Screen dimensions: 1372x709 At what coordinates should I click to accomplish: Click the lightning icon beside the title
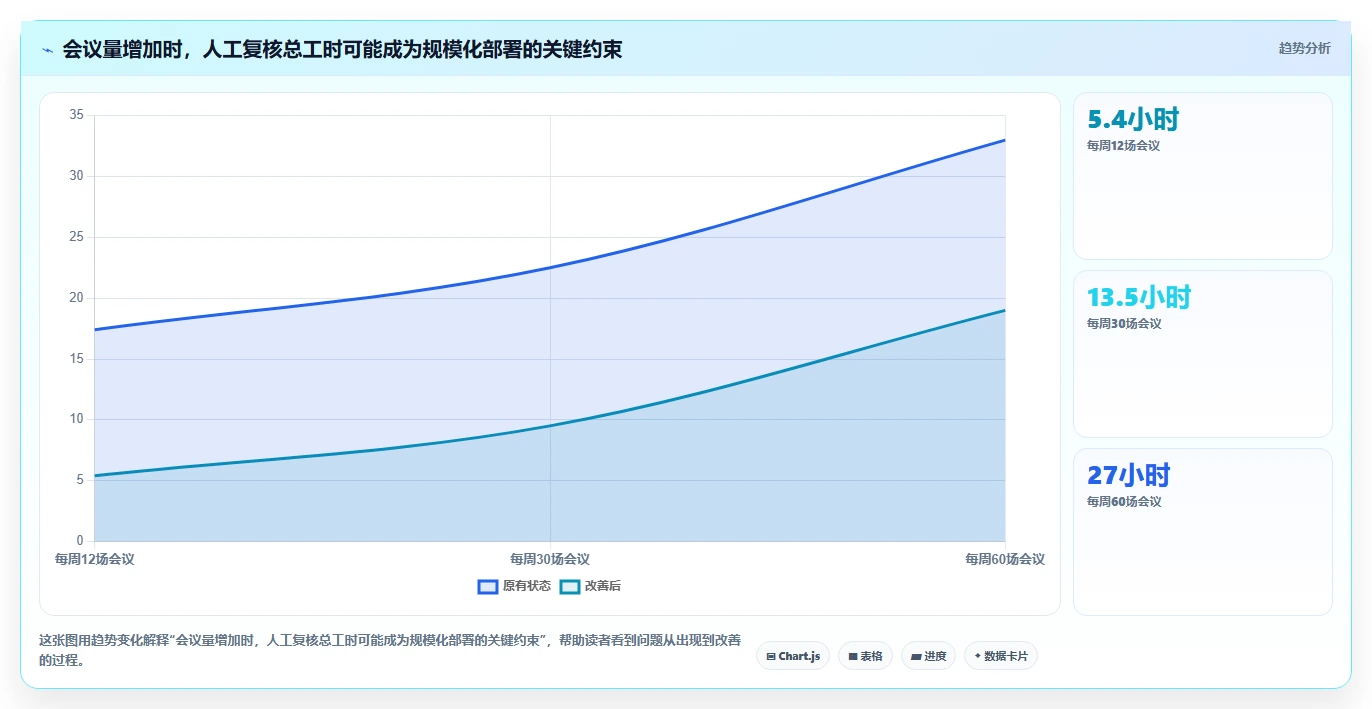point(47,50)
